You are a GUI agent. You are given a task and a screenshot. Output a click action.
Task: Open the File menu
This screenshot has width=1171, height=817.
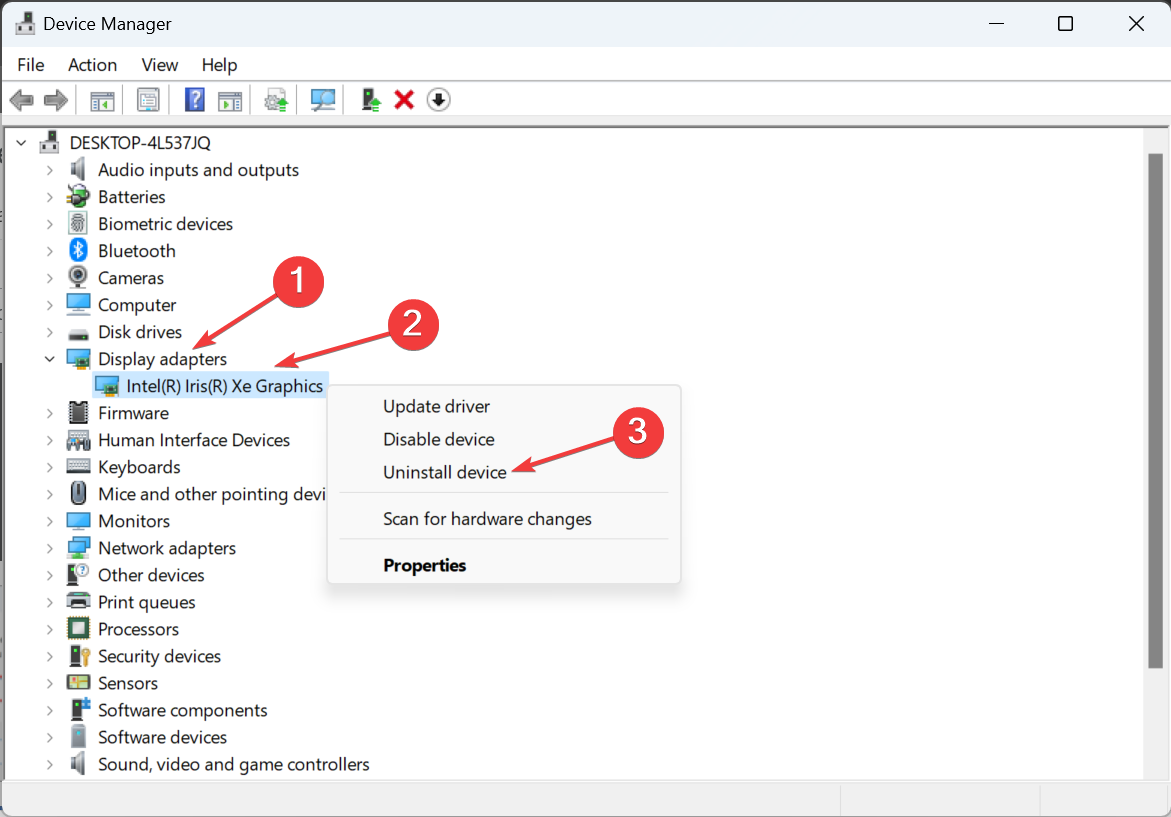(31, 65)
